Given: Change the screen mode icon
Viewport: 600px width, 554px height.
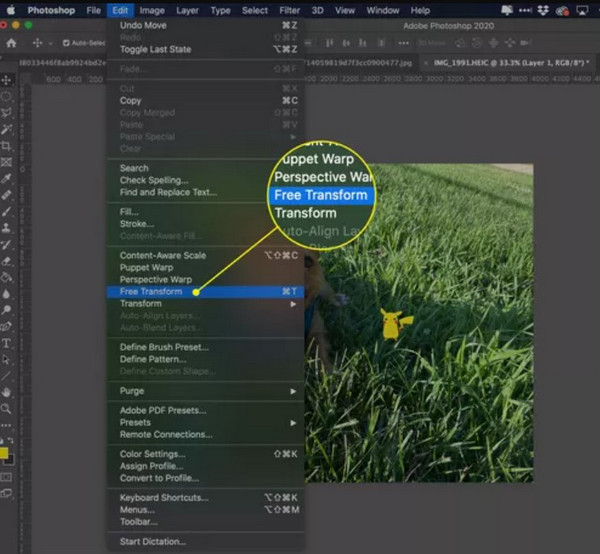Looking at the screenshot, I should pos(6,494).
